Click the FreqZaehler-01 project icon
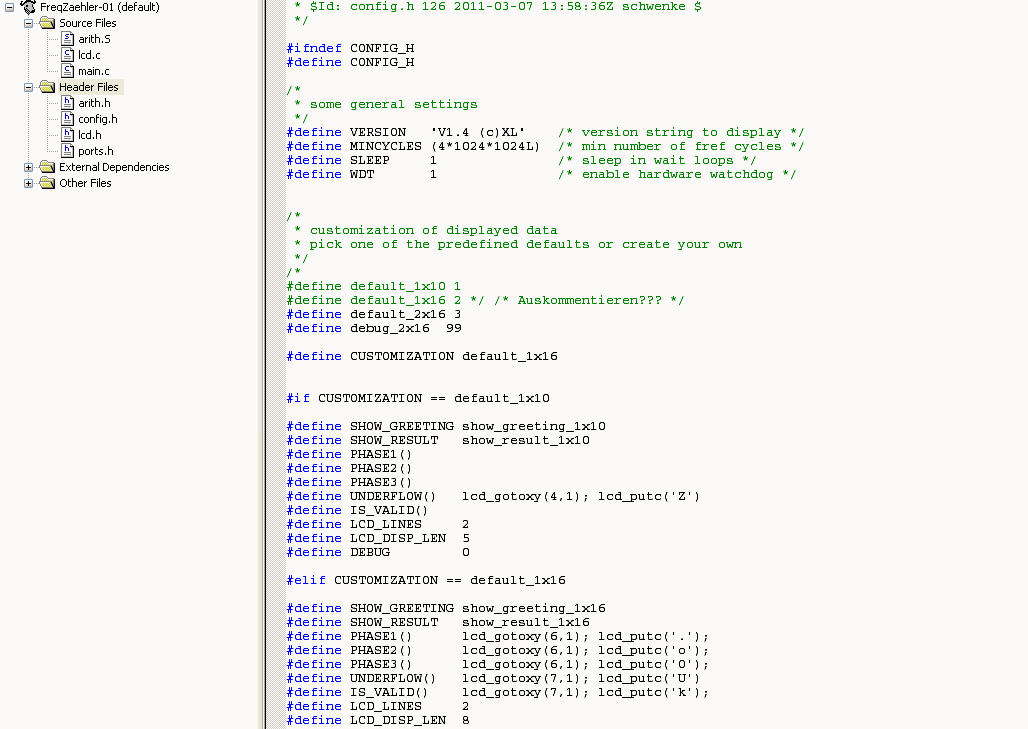This screenshot has height=729, width=1028. click(28, 7)
